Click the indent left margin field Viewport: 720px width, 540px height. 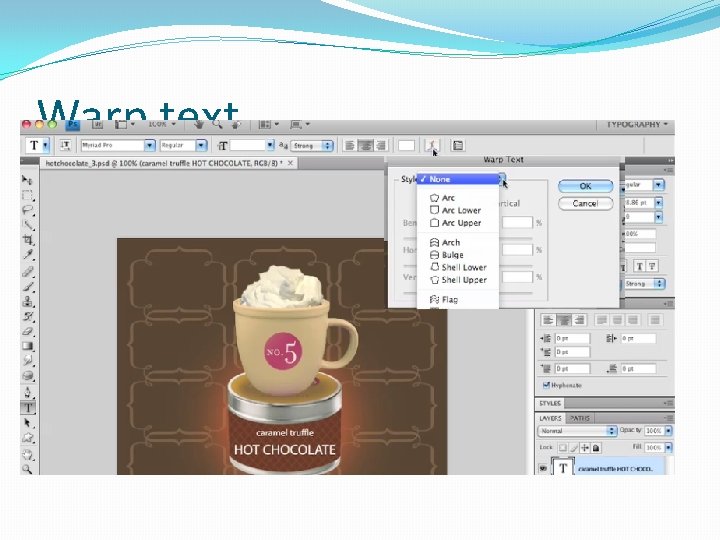(572, 338)
